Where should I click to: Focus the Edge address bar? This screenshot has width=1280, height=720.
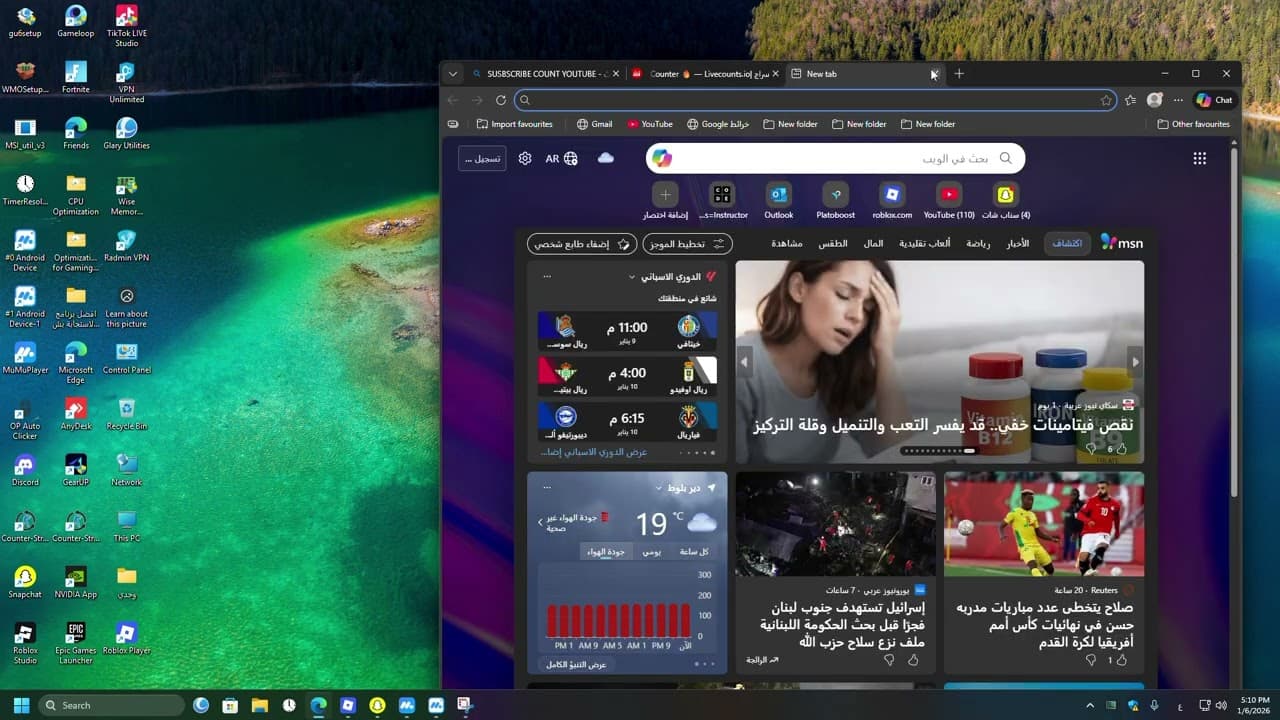click(815, 100)
